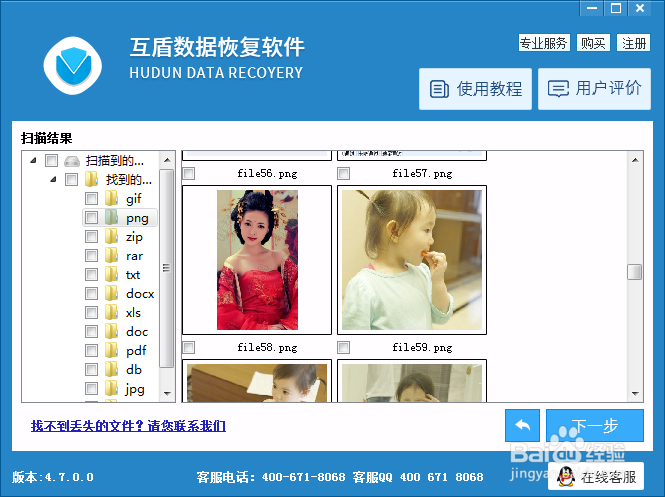665x497 pixels.
Task: Open the 使用教程 tutorial button
Action: point(475,89)
